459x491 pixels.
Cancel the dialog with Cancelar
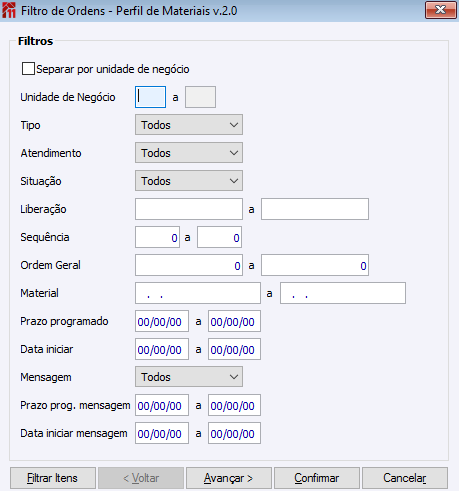pyautogui.click(x=405, y=478)
